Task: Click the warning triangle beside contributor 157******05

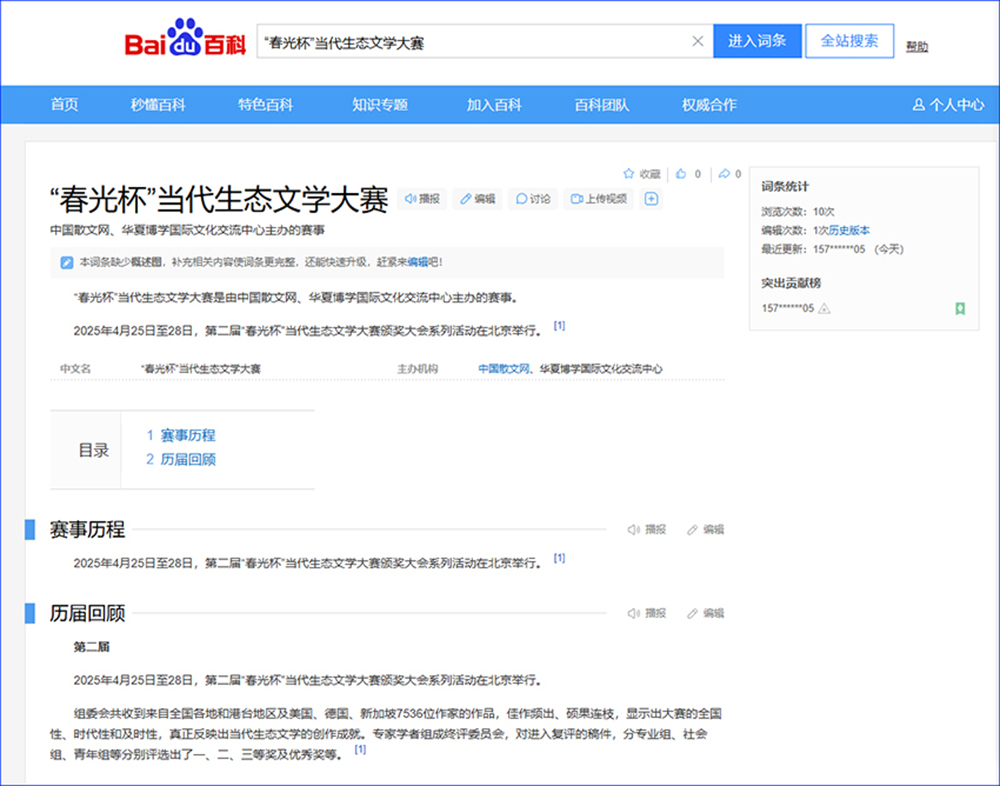Action: pyautogui.click(x=825, y=309)
